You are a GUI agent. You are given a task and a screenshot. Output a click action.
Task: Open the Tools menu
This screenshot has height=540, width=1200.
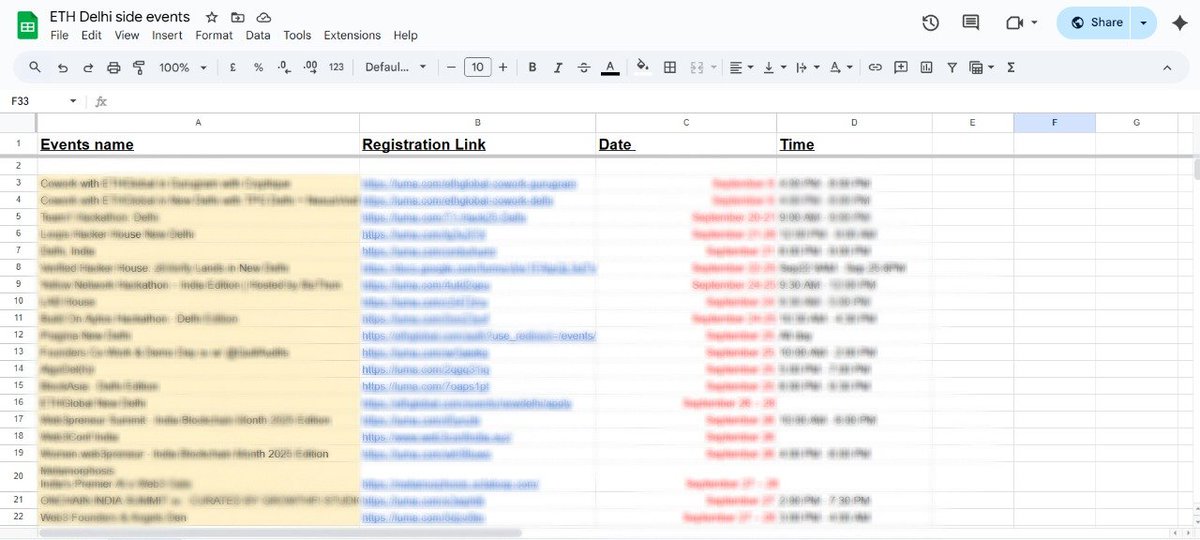(x=297, y=35)
